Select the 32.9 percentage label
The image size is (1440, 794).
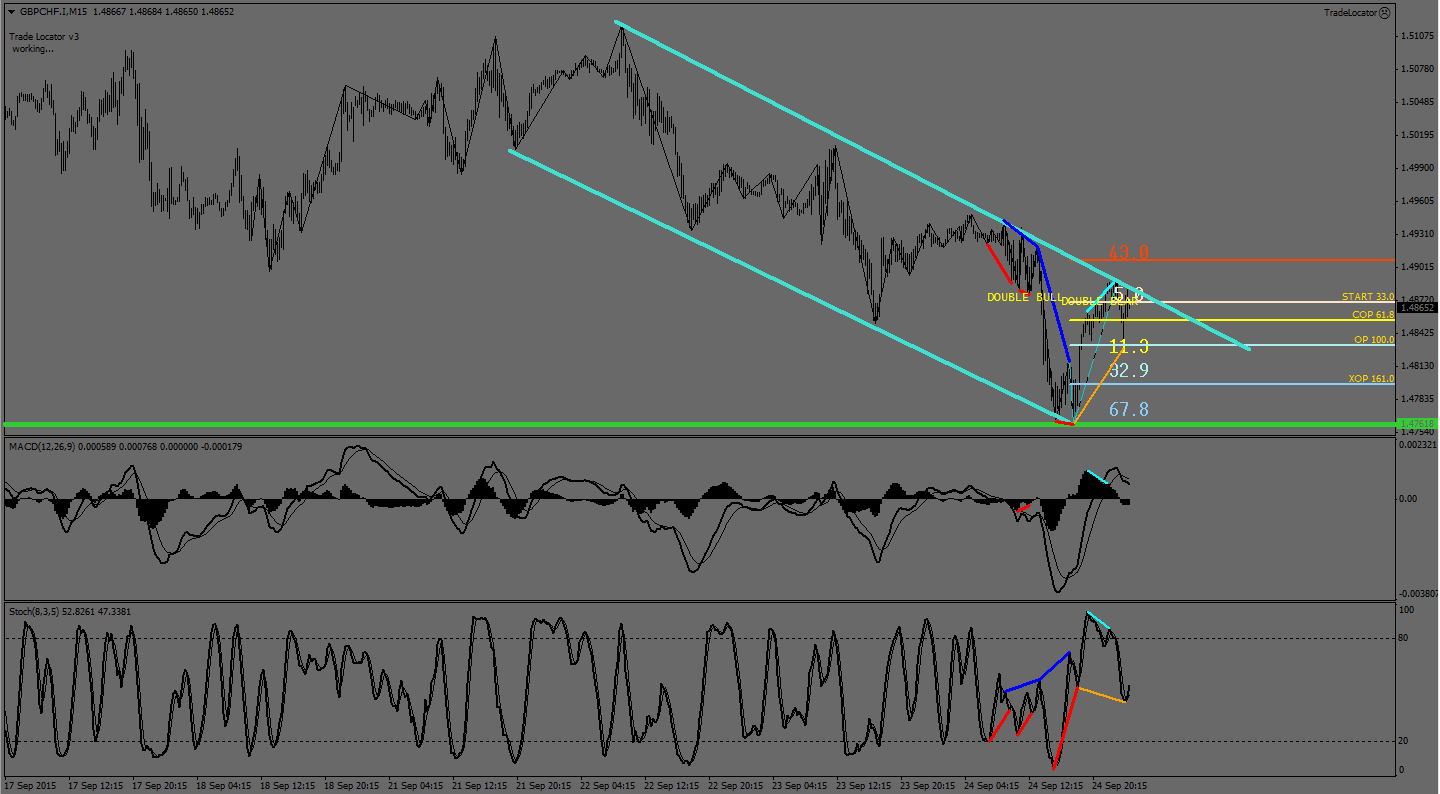[1128, 370]
